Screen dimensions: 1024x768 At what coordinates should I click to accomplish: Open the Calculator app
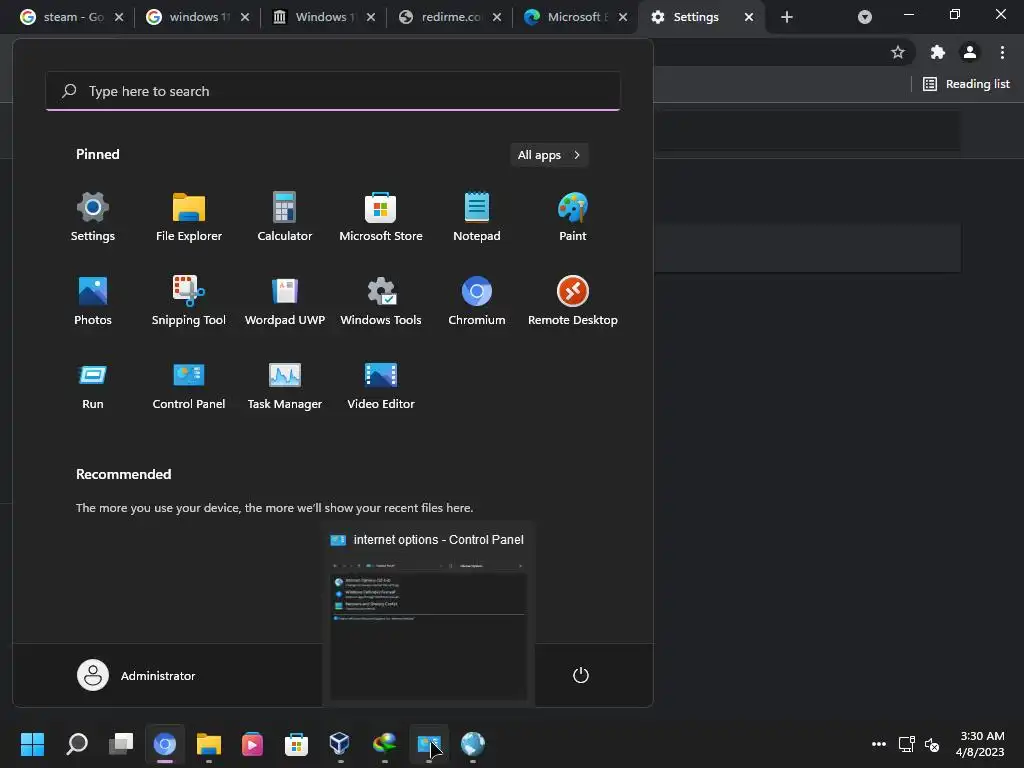(x=285, y=217)
